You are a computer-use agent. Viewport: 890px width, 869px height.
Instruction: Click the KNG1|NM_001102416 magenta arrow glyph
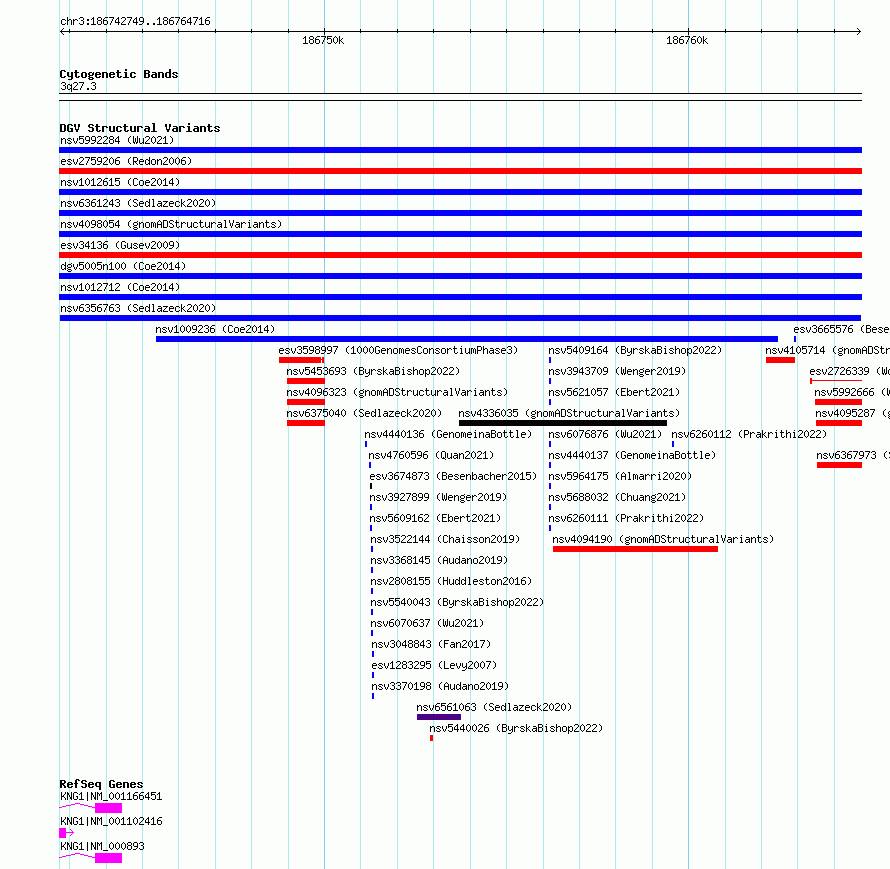pyautogui.click(x=66, y=833)
